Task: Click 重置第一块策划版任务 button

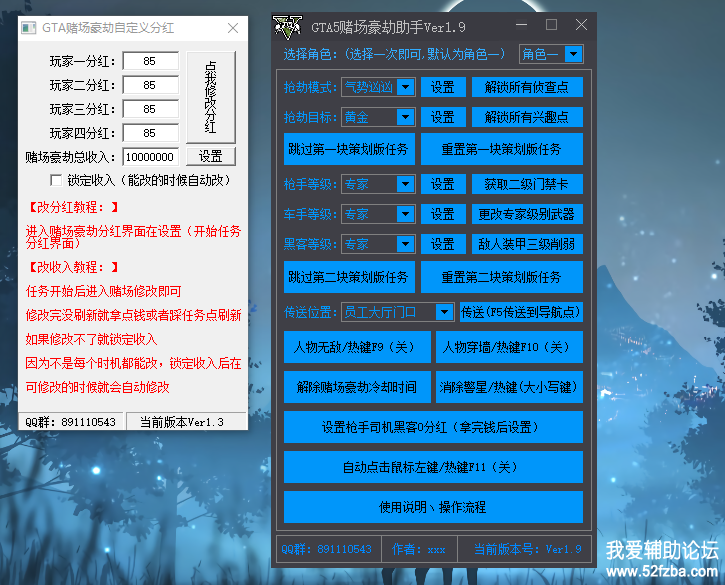Action: (x=502, y=149)
